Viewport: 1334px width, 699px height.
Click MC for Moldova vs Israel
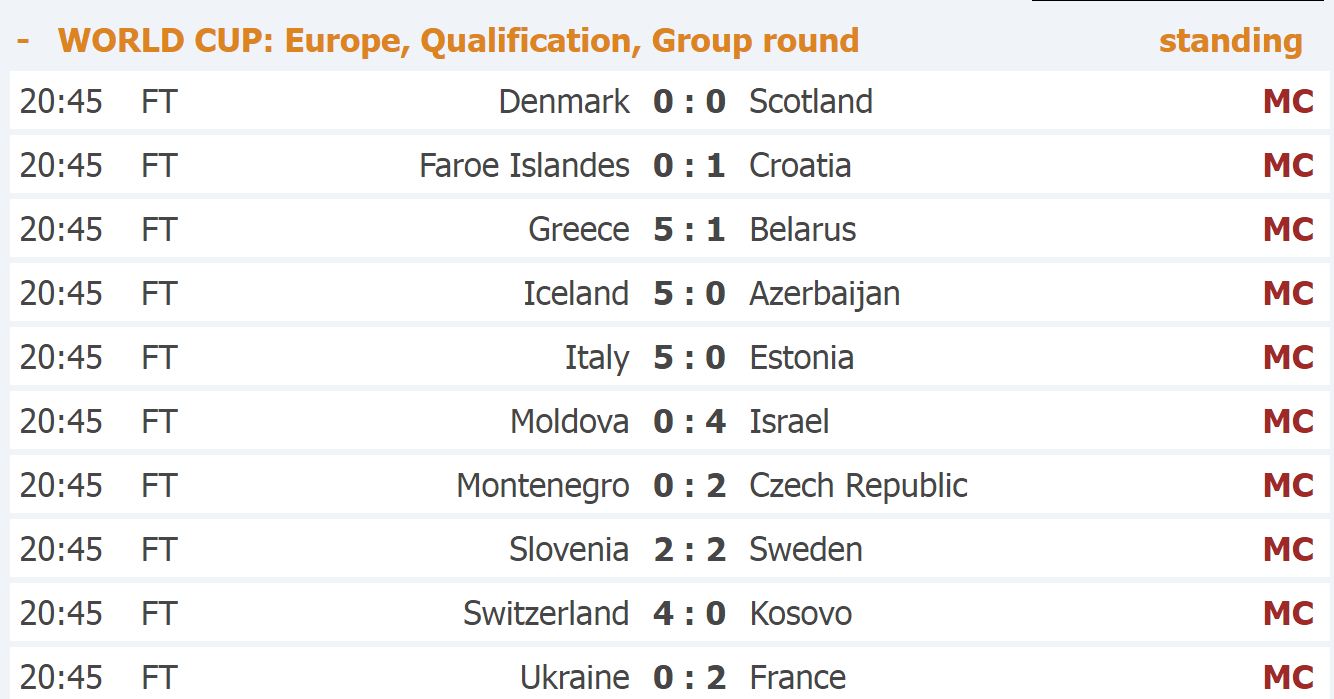tap(1288, 421)
